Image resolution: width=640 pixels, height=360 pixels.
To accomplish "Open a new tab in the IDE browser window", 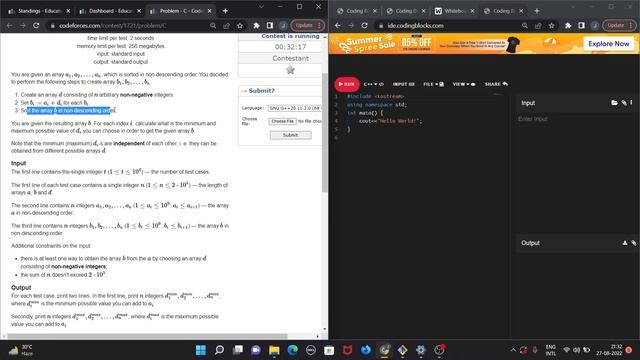I will pyautogui.click(x=537, y=11).
